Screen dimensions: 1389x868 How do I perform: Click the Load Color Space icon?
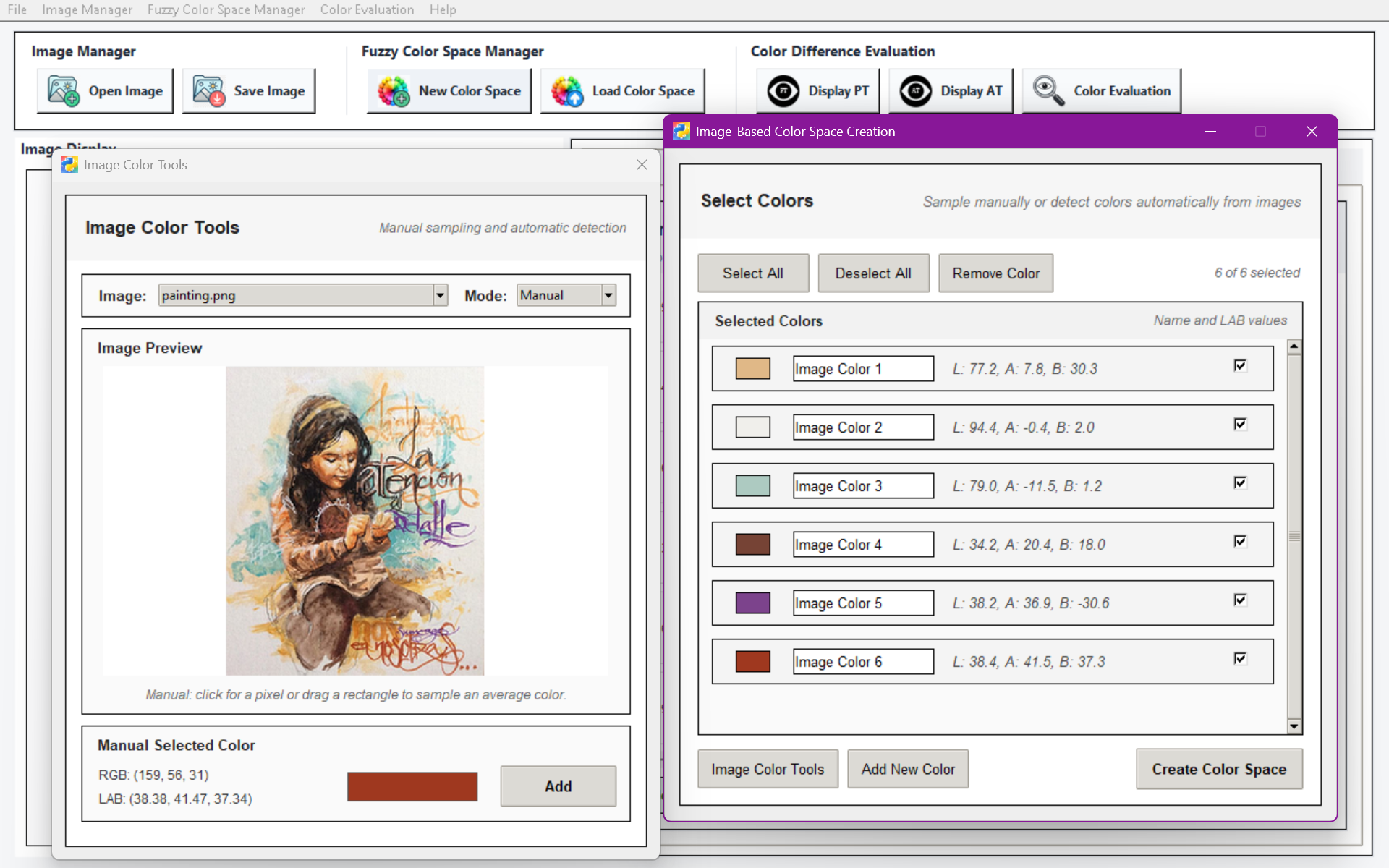coord(567,91)
